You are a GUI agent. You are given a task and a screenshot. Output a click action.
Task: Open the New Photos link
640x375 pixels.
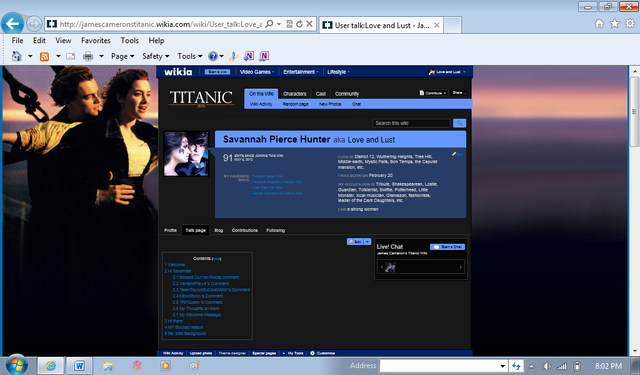tap(330, 104)
